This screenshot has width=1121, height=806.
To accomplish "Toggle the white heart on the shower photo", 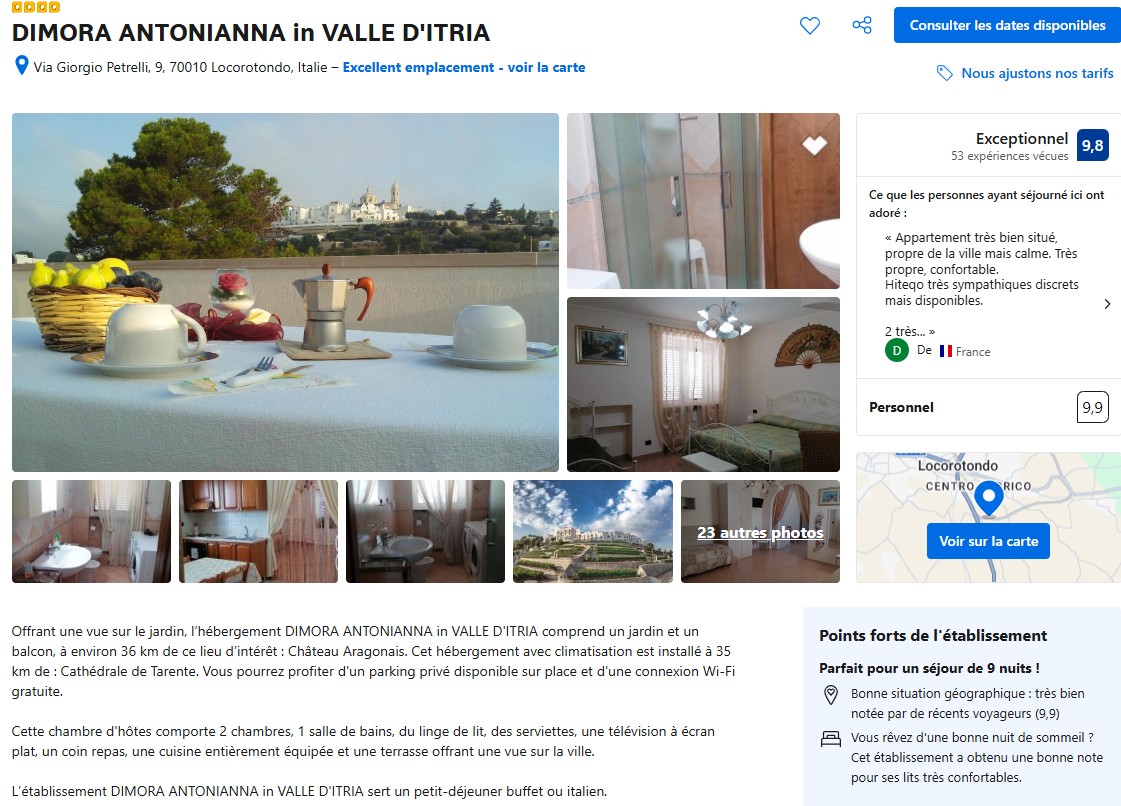I will (x=814, y=144).
